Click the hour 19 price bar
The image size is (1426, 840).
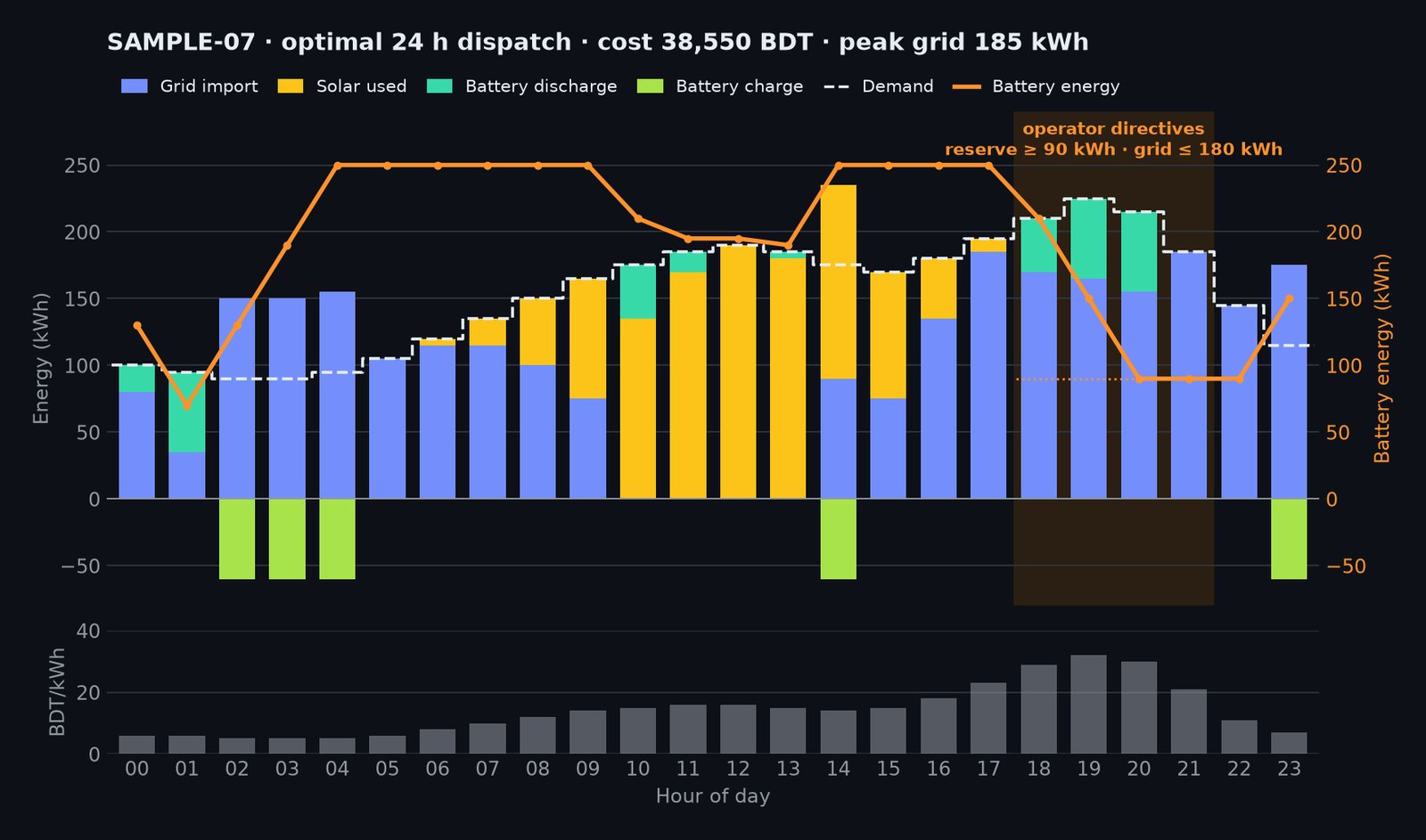(1088, 705)
